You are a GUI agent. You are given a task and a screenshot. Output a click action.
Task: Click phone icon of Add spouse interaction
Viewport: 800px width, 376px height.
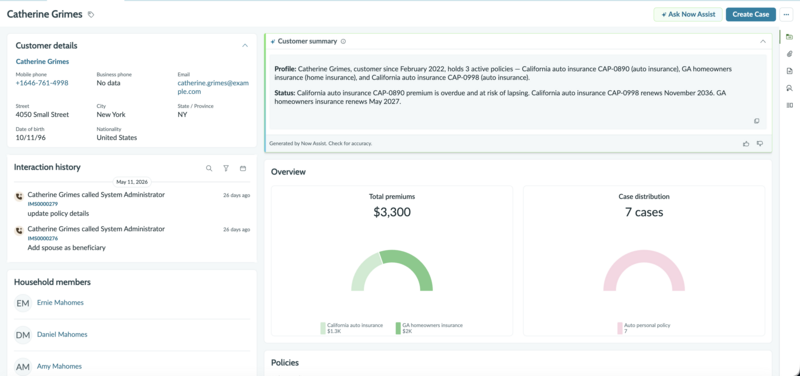tap(19, 230)
